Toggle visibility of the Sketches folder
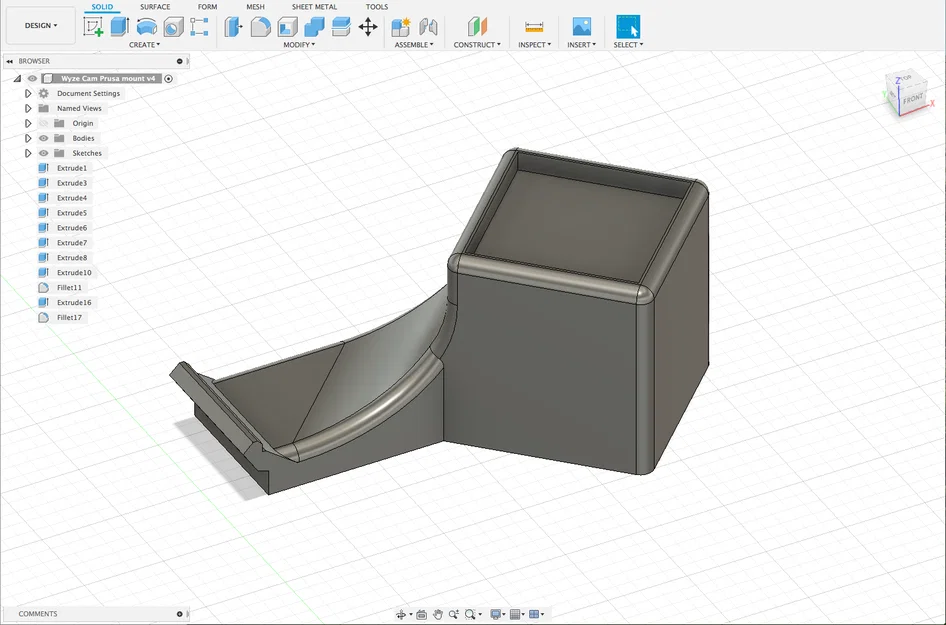 (43, 153)
